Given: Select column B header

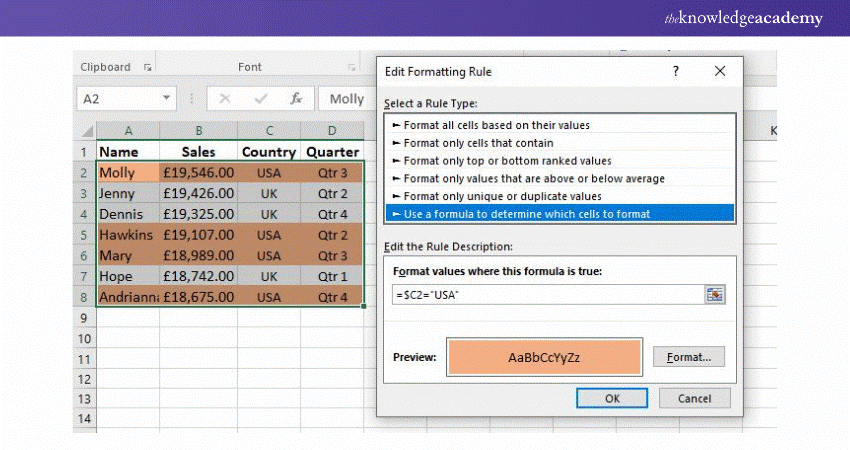Looking at the screenshot, I should coord(199,130).
